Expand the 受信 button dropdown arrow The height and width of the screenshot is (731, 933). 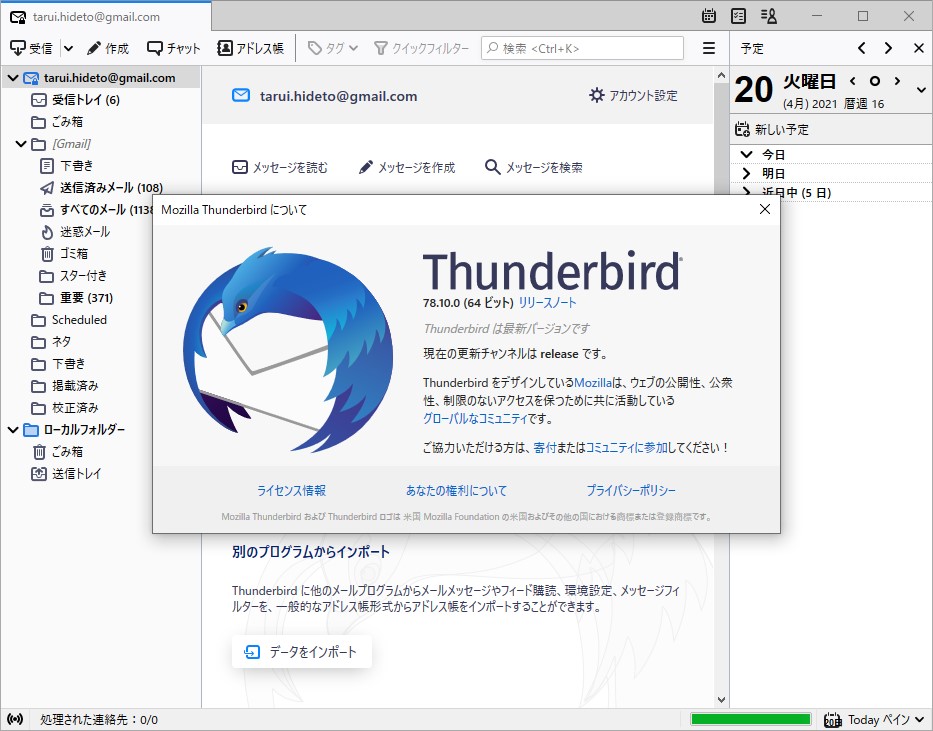tap(67, 47)
